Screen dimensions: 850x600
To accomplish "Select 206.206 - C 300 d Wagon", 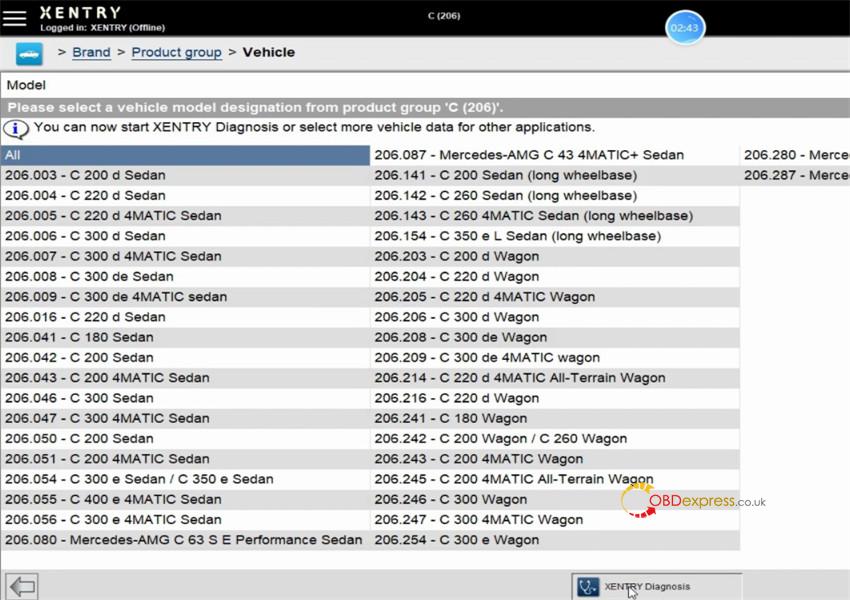I will pyautogui.click(x=555, y=317).
